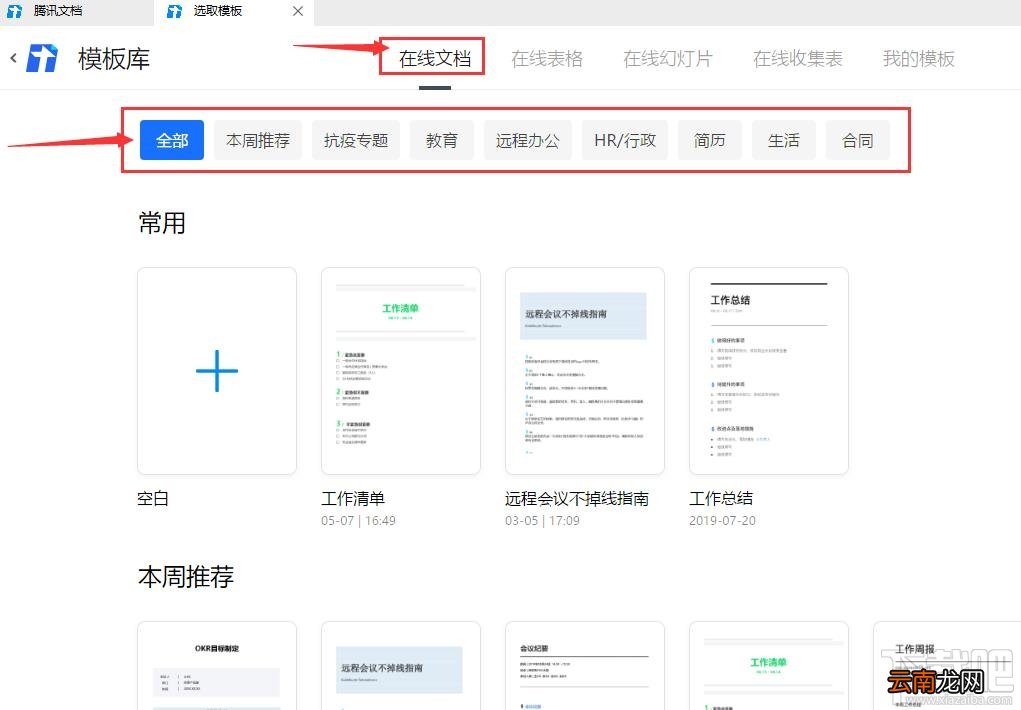This screenshot has height=710, width=1021.
Task: Click the 腾讯文档 tab icon
Action: (14, 11)
